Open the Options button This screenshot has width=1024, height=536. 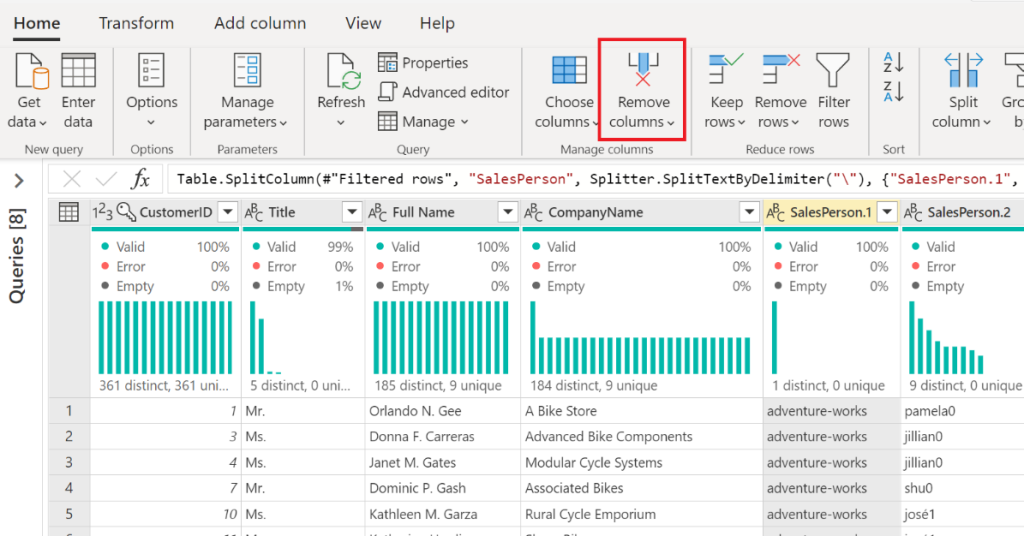[x=152, y=91]
